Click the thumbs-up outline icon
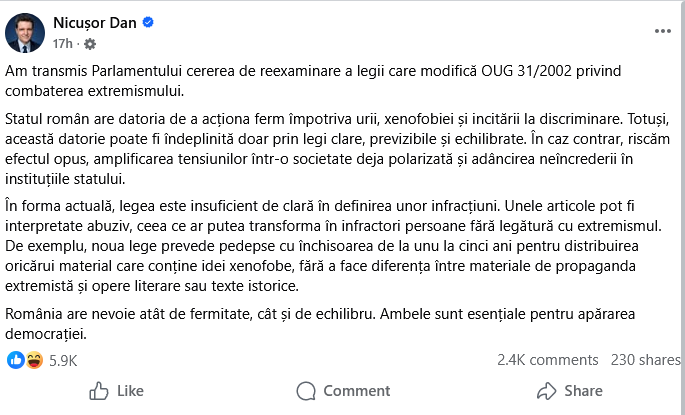 tap(99, 391)
